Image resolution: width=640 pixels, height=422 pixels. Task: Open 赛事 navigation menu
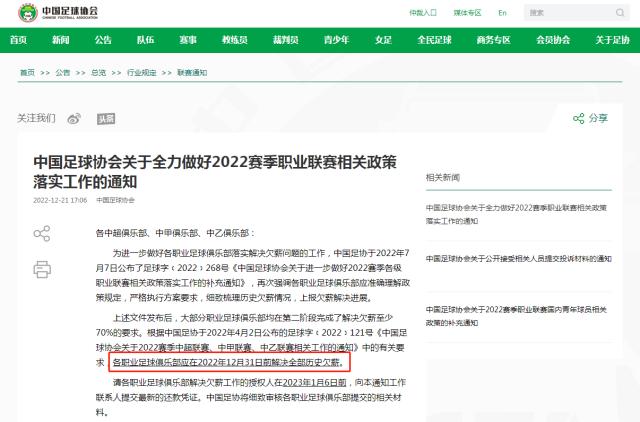tap(188, 40)
